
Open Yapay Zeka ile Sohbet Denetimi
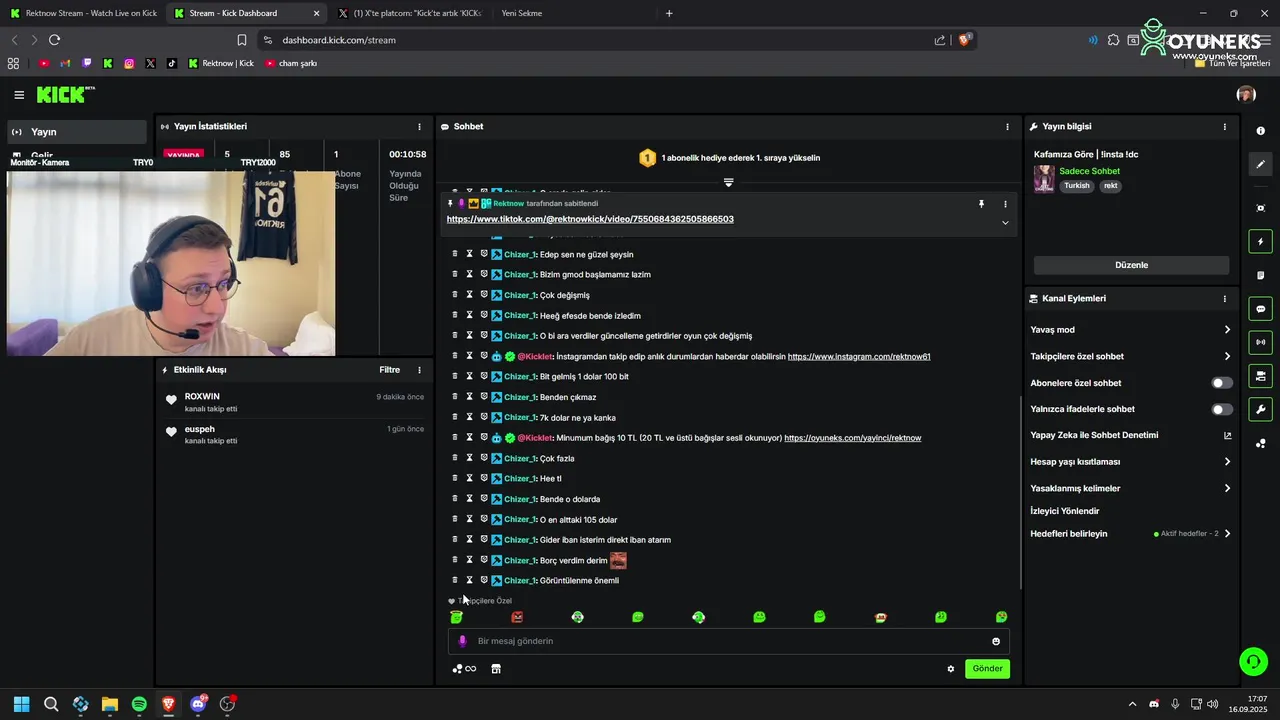[x=1131, y=436]
